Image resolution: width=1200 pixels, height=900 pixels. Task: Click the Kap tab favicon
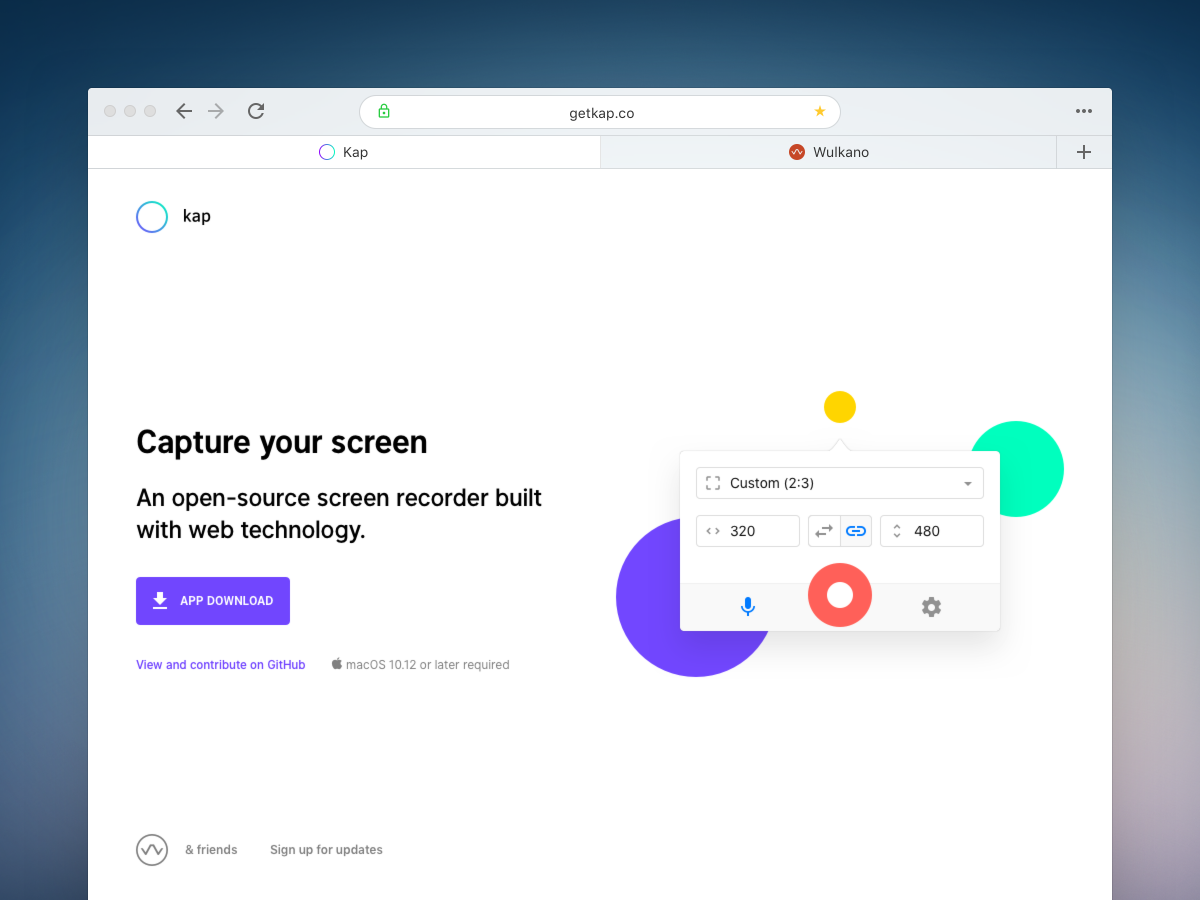tap(327, 152)
